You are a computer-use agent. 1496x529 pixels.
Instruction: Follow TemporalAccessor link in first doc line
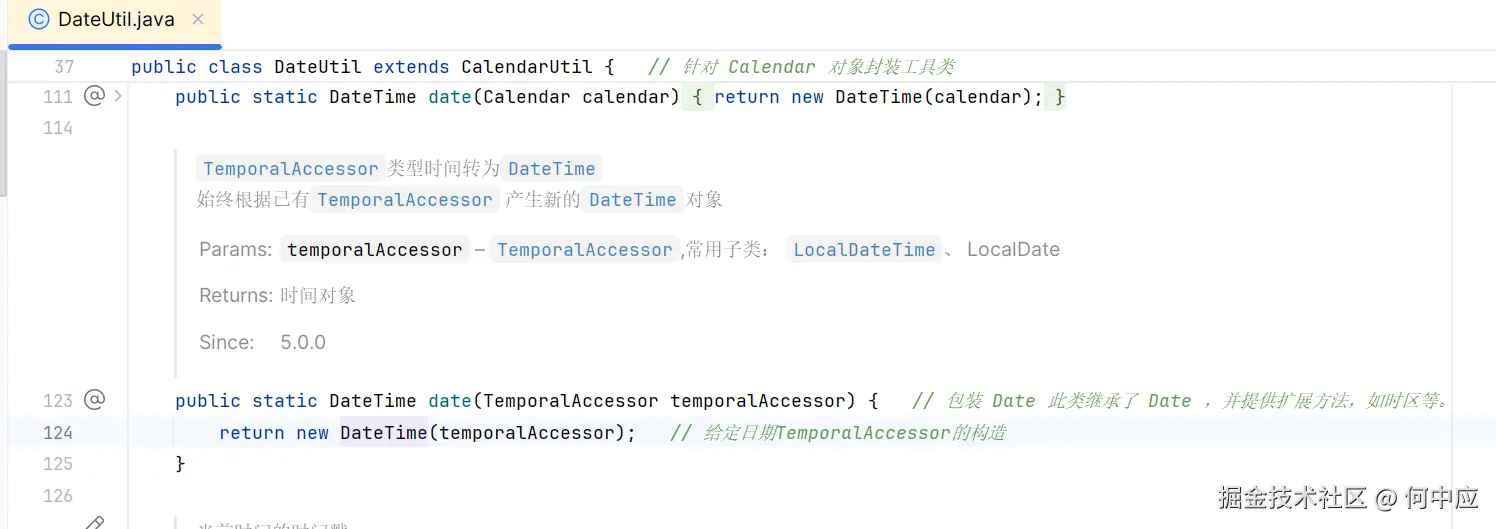click(290, 169)
